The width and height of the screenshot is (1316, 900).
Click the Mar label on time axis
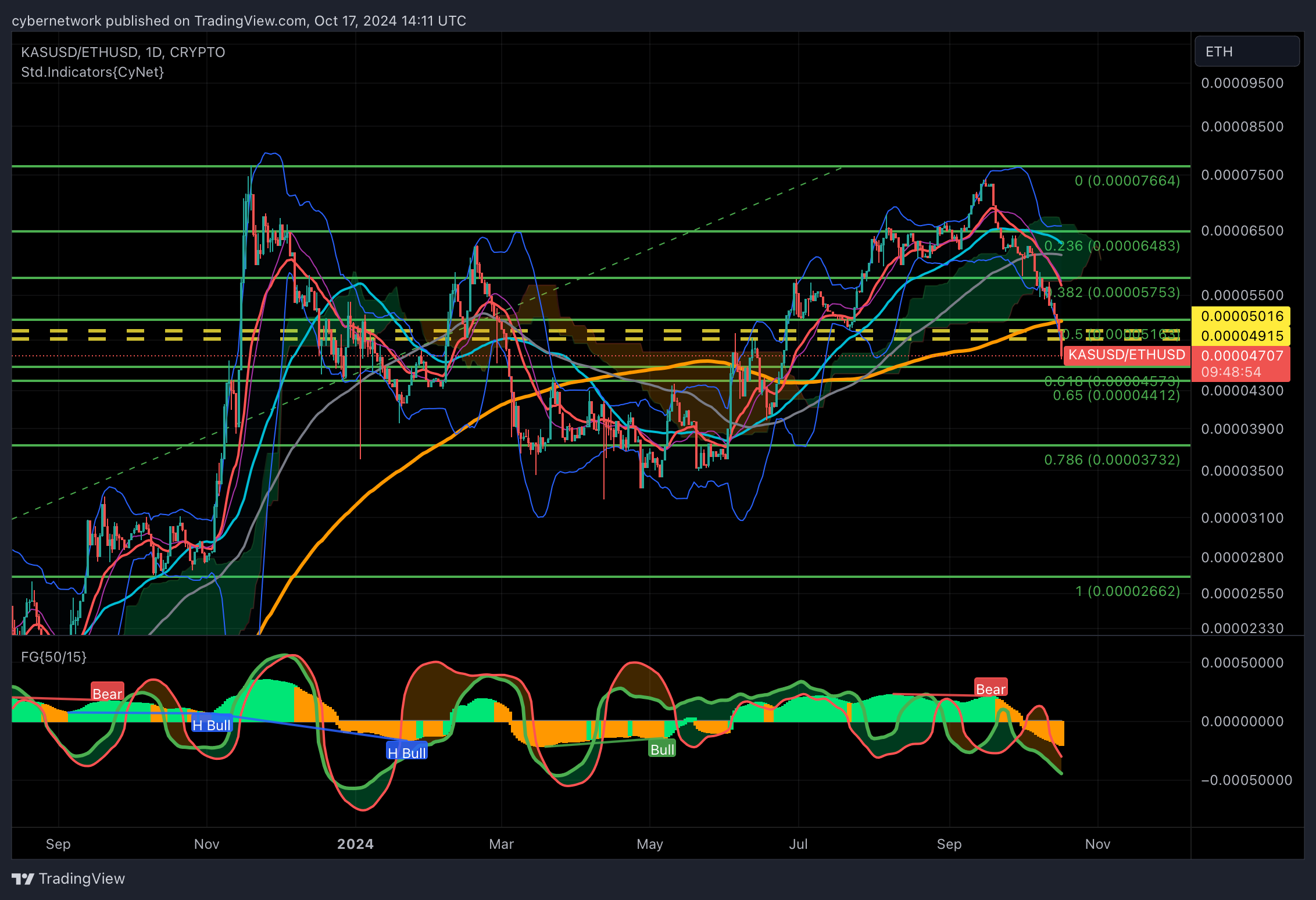(502, 844)
